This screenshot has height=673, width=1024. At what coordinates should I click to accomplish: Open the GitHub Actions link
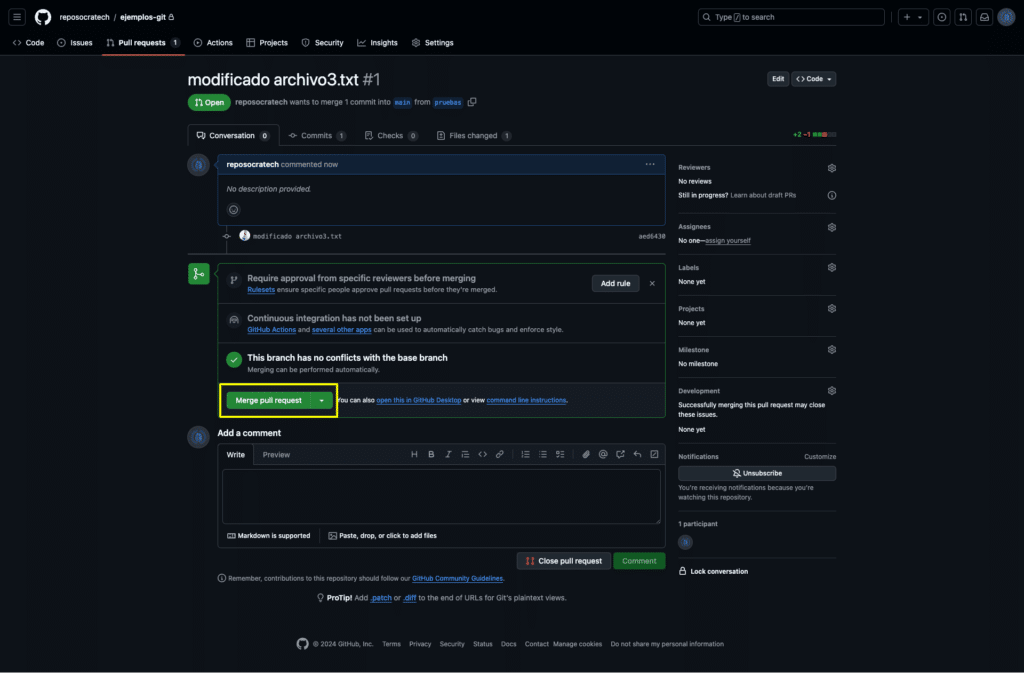click(x=272, y=330)
